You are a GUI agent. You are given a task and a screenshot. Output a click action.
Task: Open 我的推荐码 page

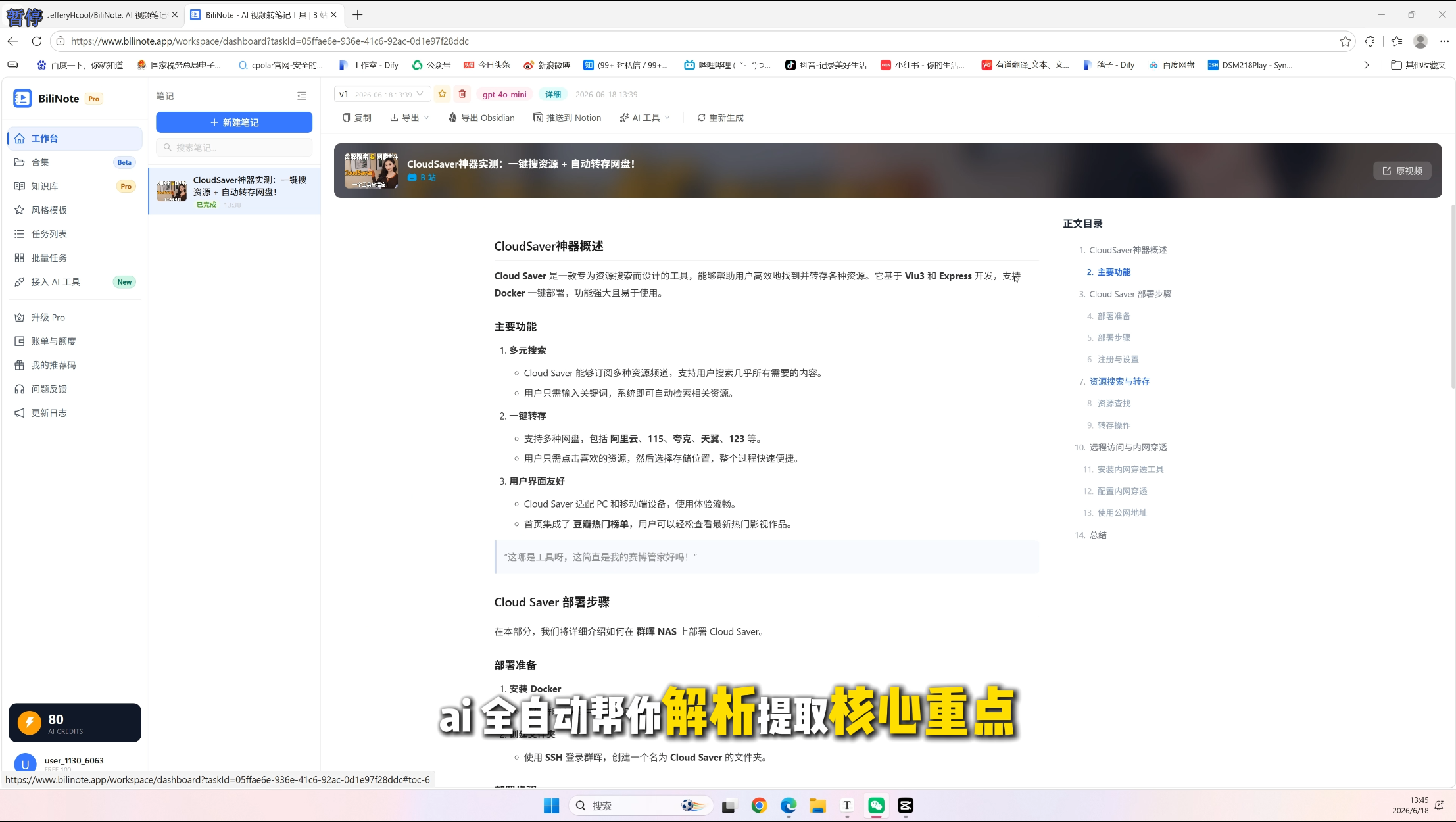[x=75, y=365]
